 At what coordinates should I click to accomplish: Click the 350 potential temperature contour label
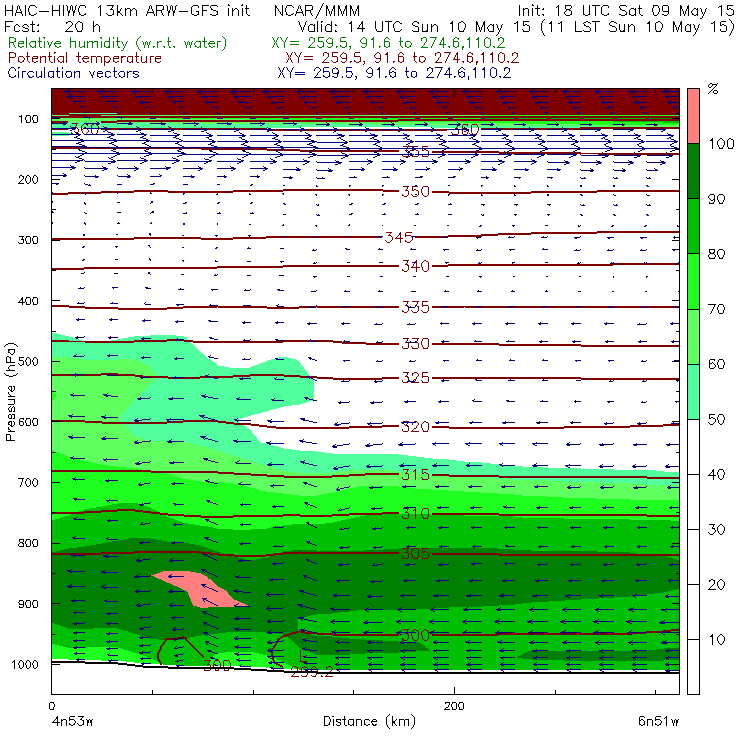[415, 192]
